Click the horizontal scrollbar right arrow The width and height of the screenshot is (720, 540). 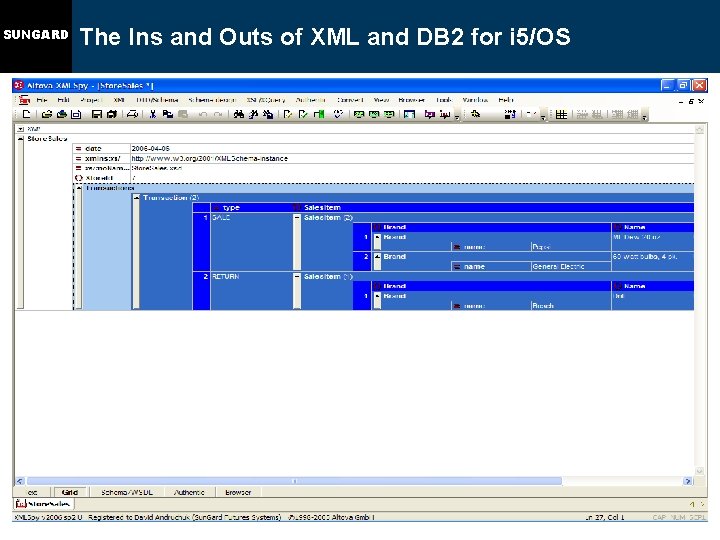point(687,481)
